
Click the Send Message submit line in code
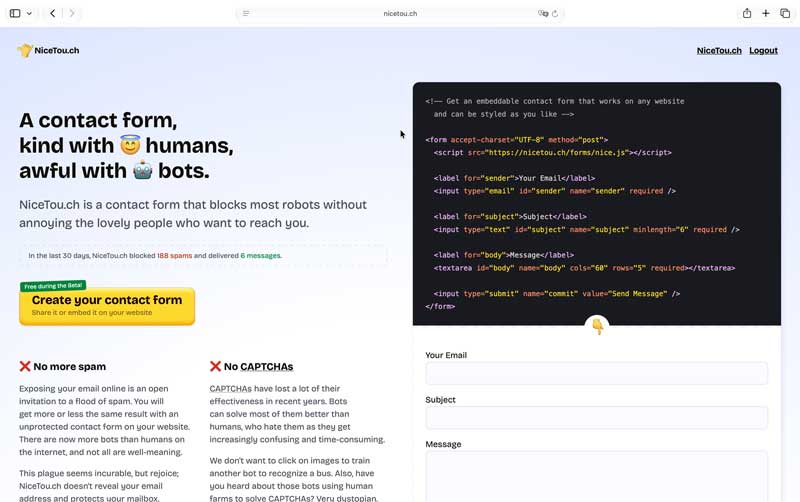(x=557, y=293)
